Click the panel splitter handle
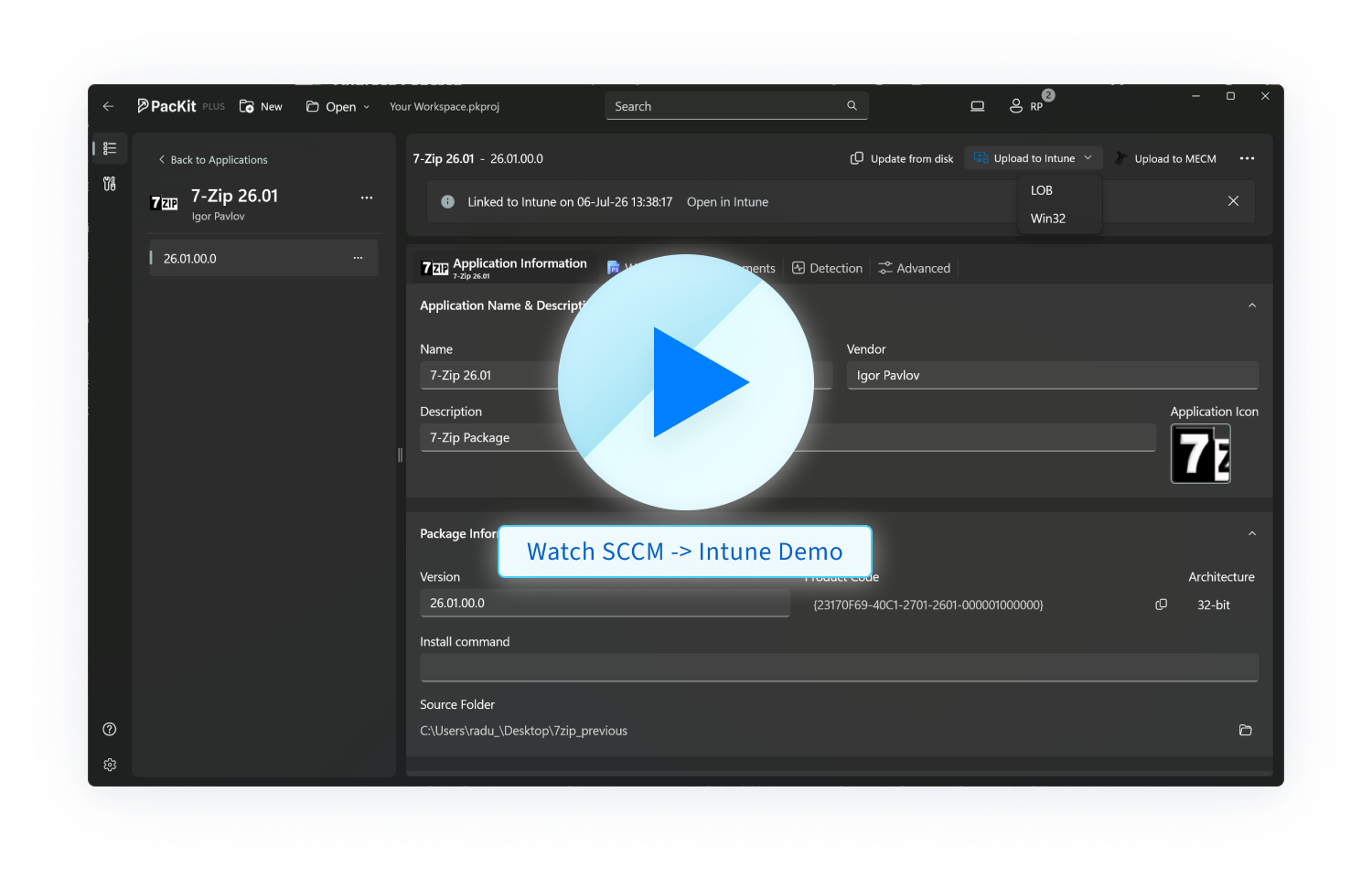The height and width of the screenshot is (878, 1372). [400, 455]
